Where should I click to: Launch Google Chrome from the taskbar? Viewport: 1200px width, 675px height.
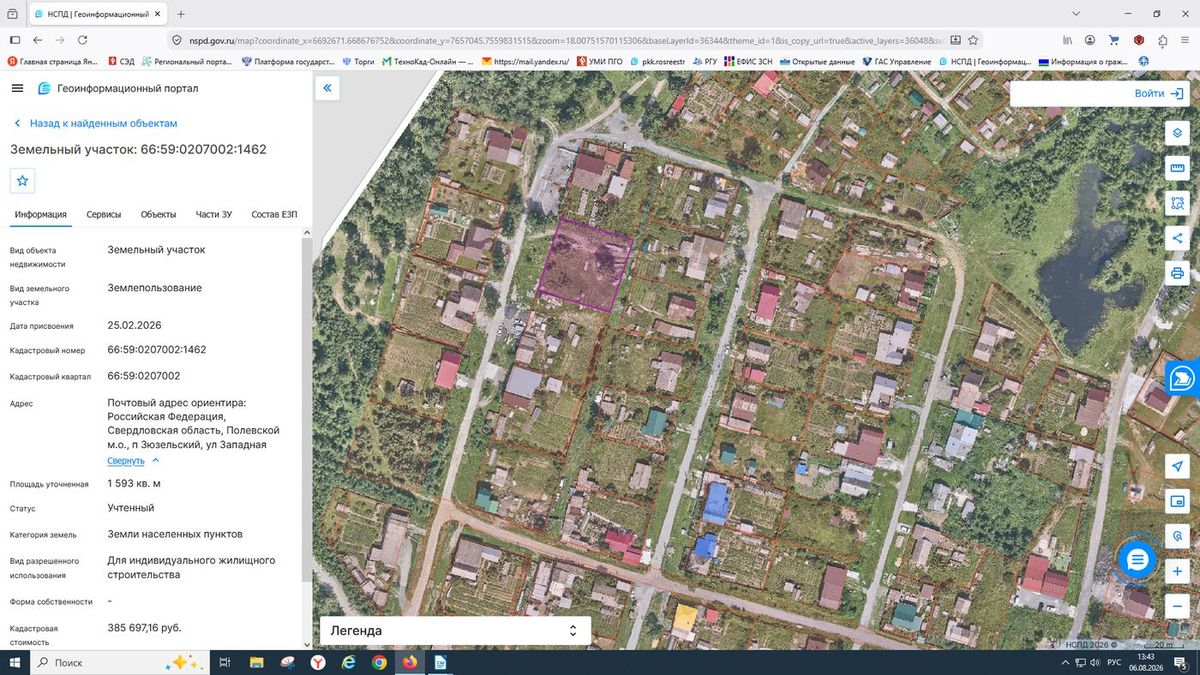point(379,662)
